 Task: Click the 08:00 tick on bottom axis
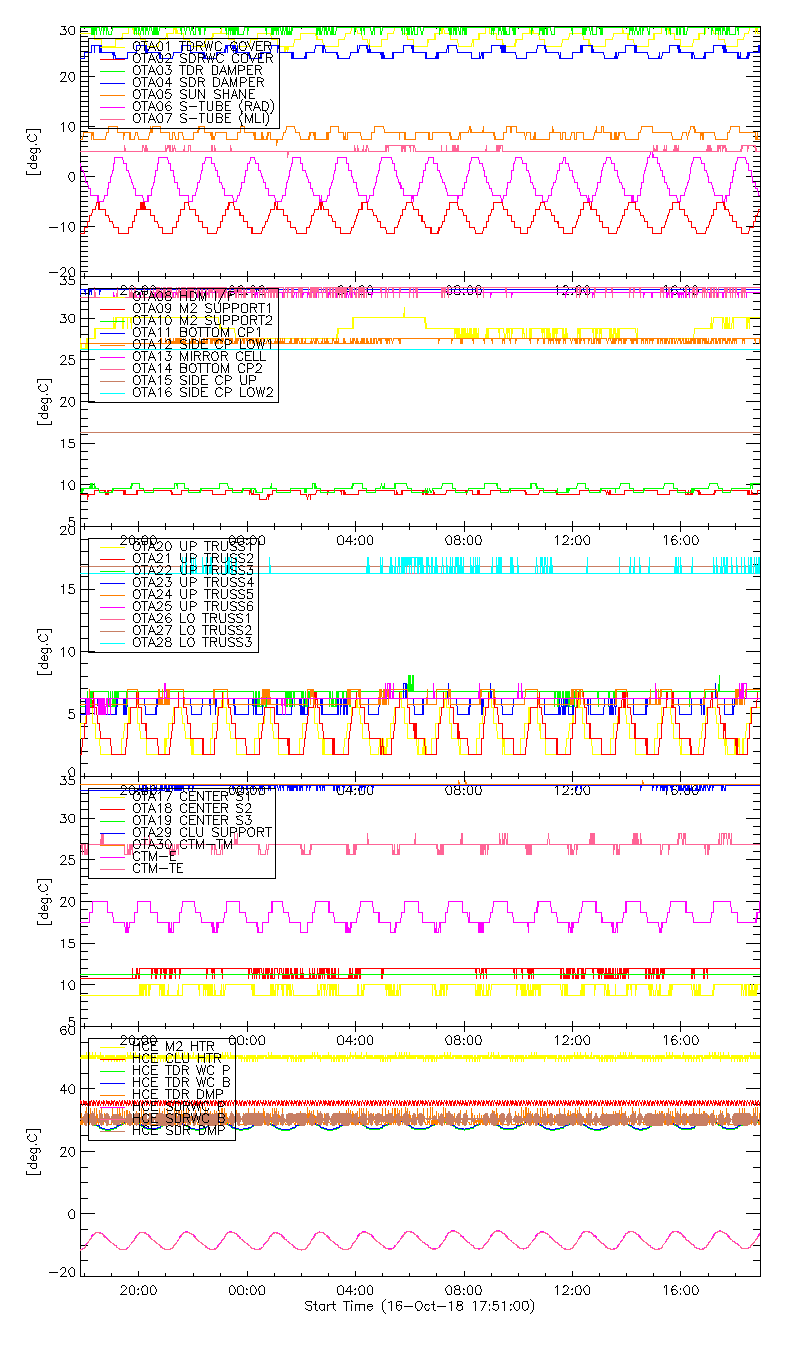(x=464, y=1291)
